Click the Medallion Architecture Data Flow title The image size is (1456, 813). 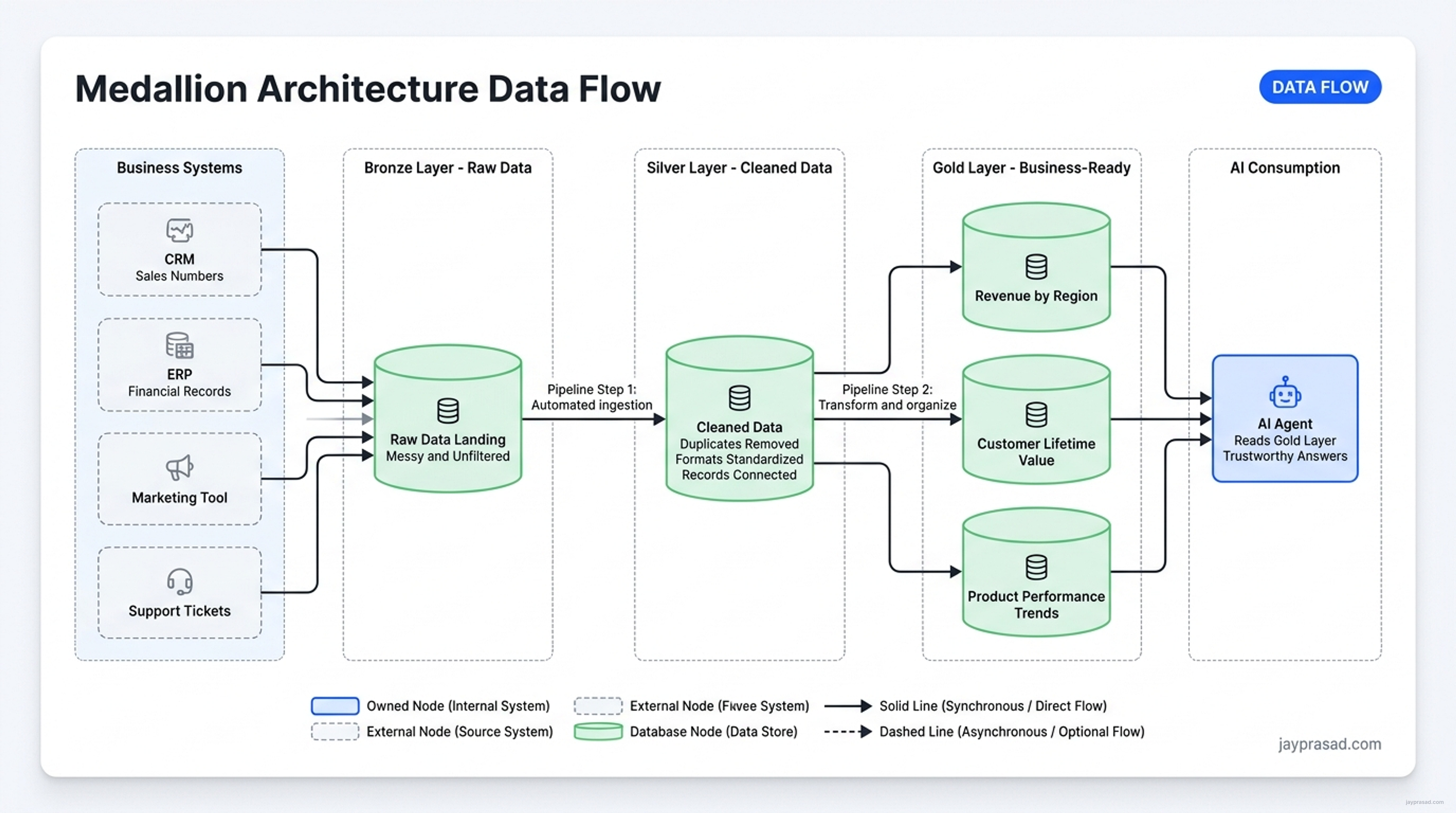[368, 89]
